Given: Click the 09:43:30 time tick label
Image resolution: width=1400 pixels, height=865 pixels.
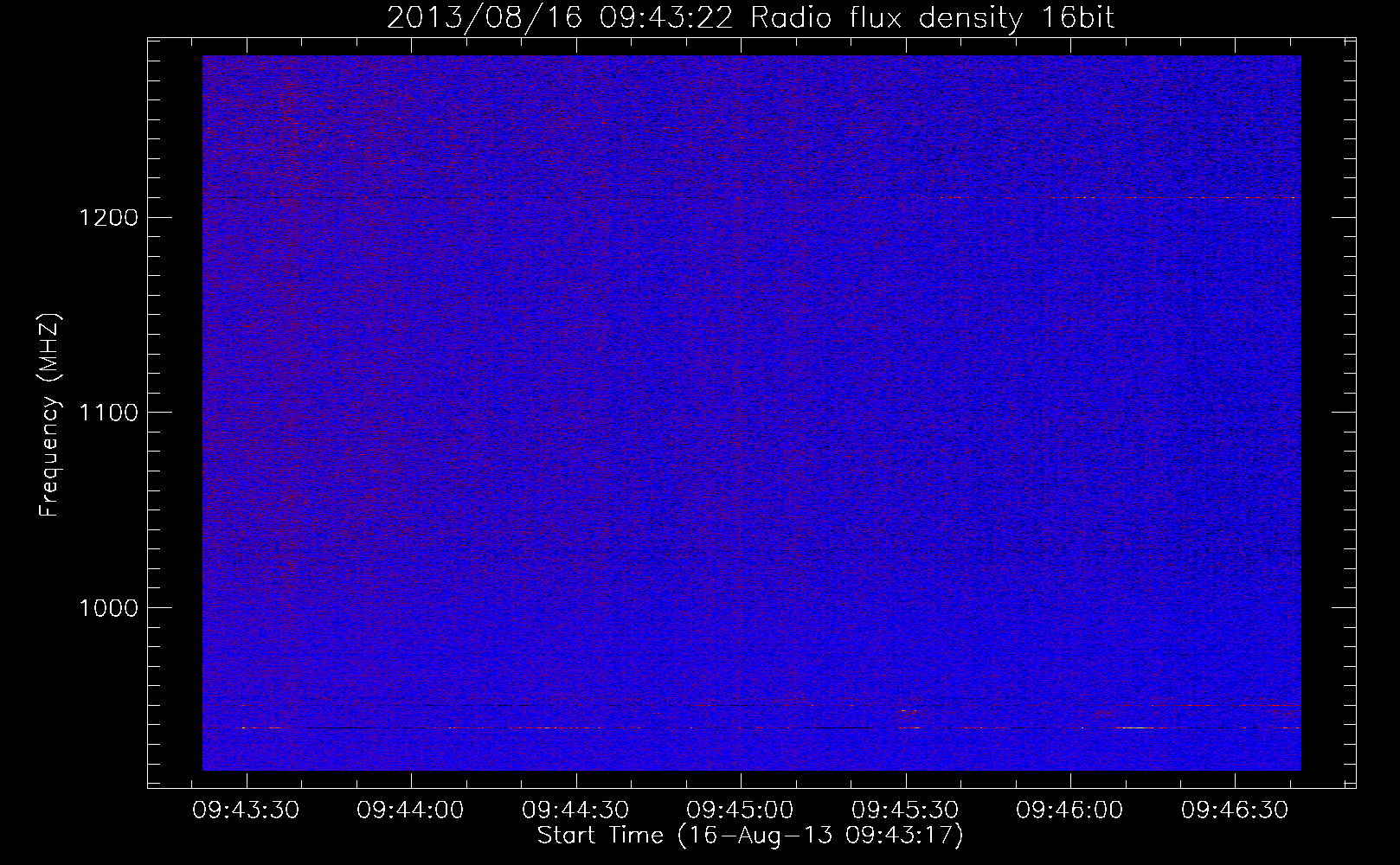Looking at the screenshot, I should 246,811.
